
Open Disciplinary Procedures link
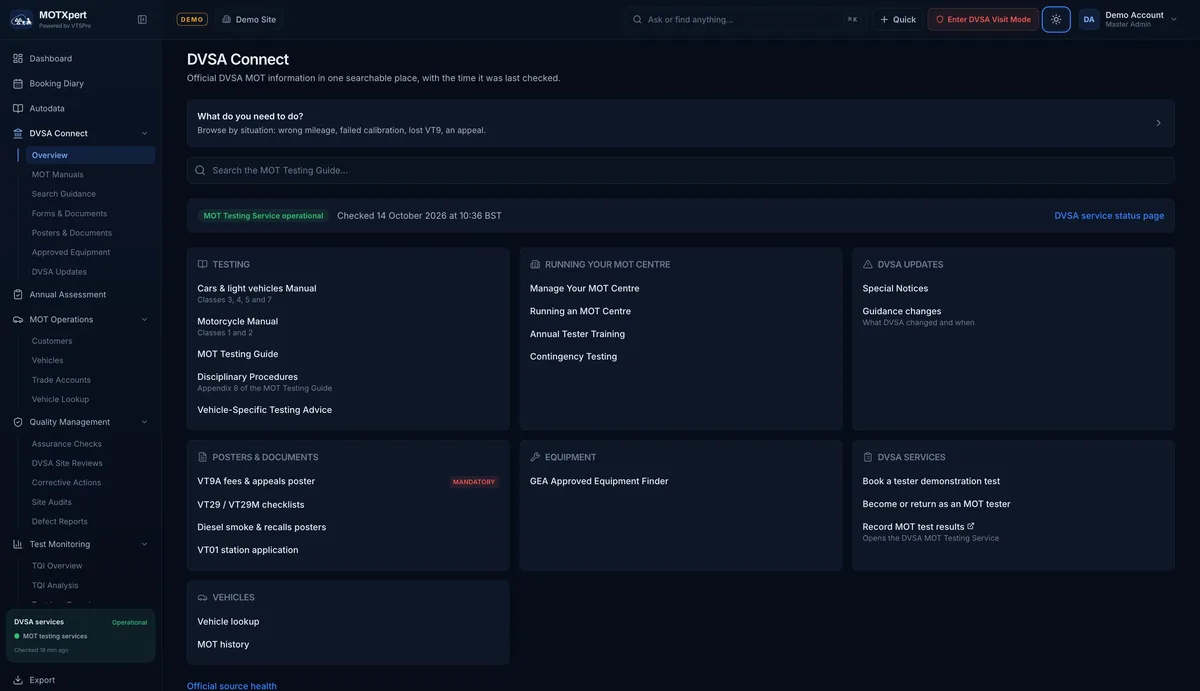click(248, 377)
